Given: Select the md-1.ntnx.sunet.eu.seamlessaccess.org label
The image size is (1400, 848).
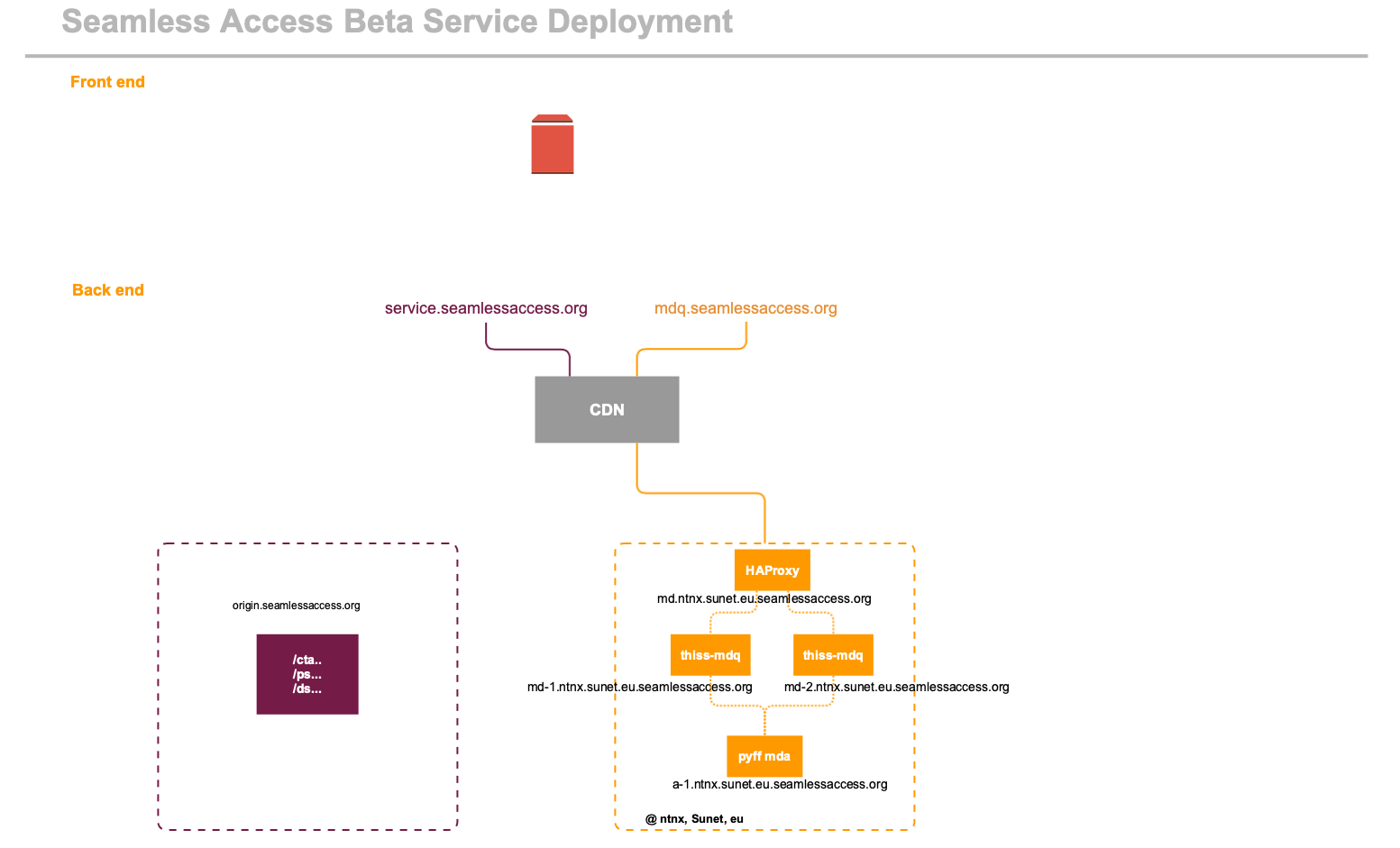Looking at the screenshot, I should click(640, 687).
